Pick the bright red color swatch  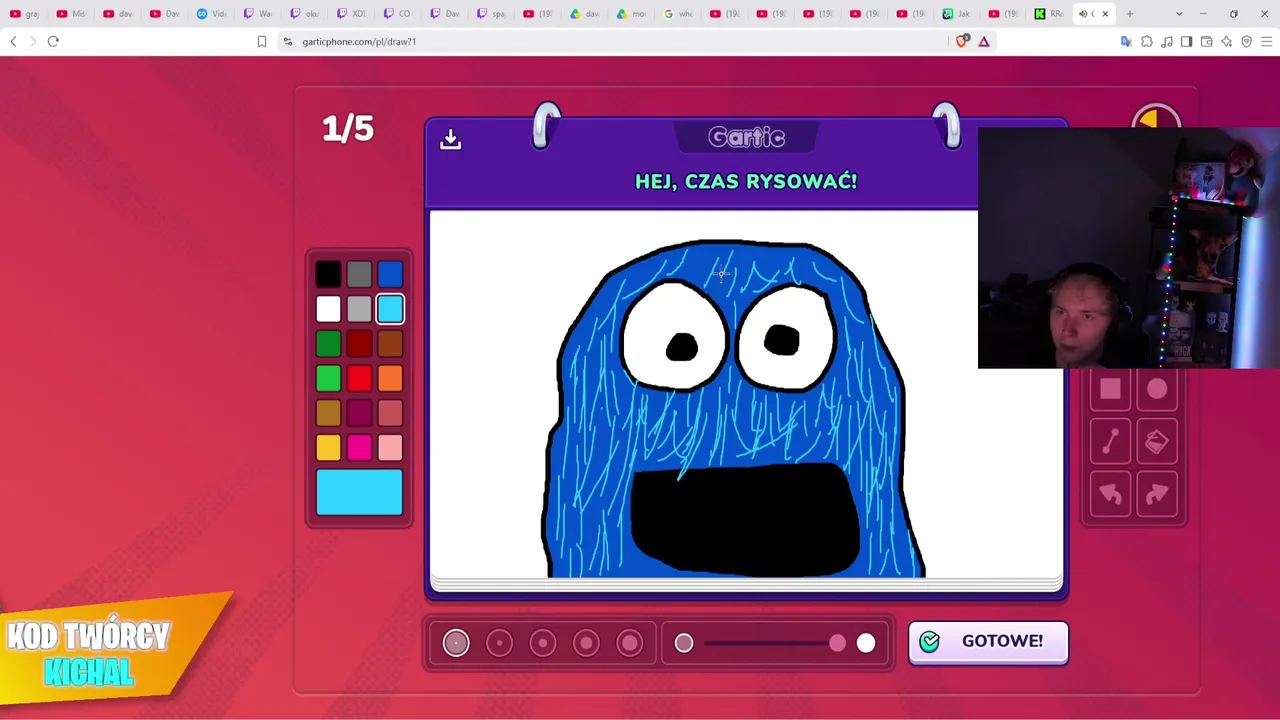tap(359, 379)
